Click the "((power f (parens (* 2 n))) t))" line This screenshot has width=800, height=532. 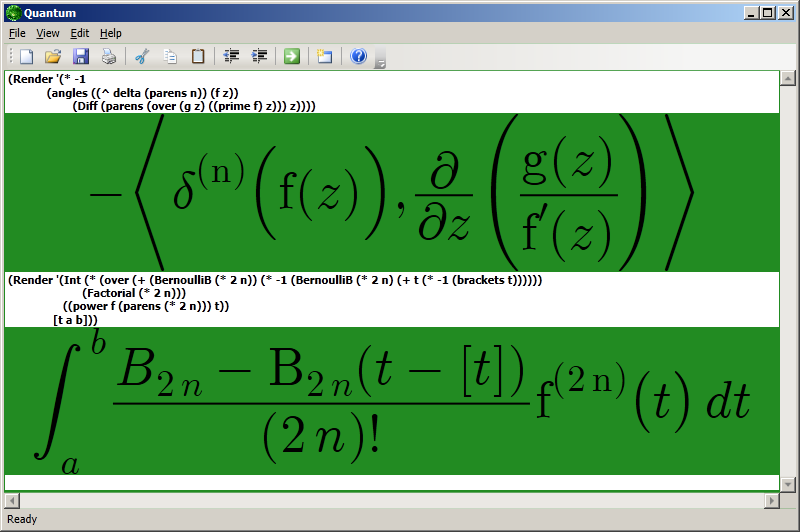pyautogui.click(x=146, y=307)
